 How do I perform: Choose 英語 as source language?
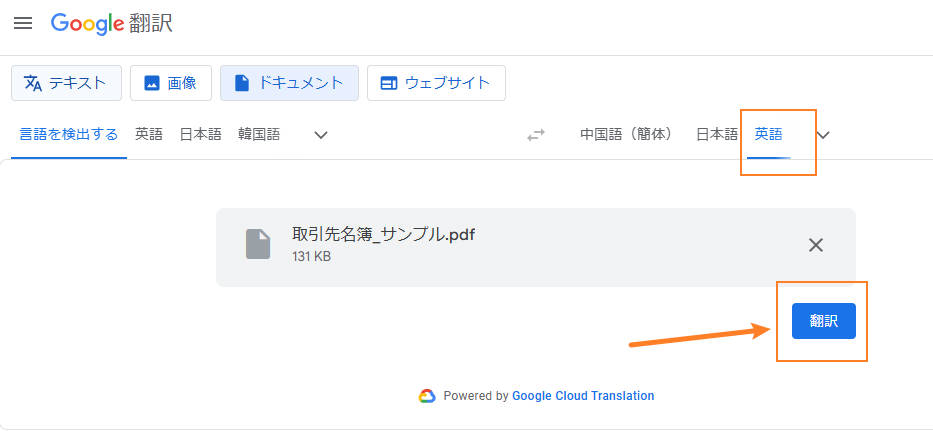(149, 134)
